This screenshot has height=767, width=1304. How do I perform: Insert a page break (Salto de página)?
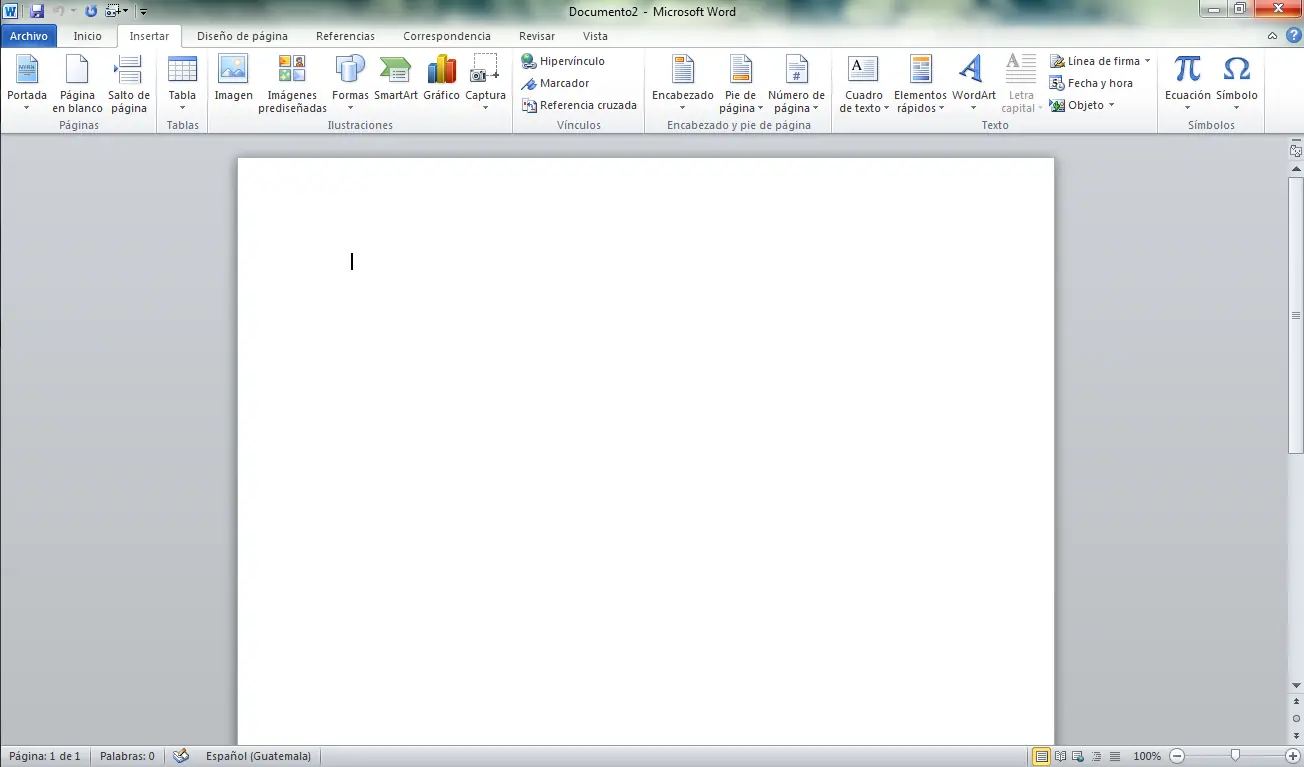tap(129, 84)
